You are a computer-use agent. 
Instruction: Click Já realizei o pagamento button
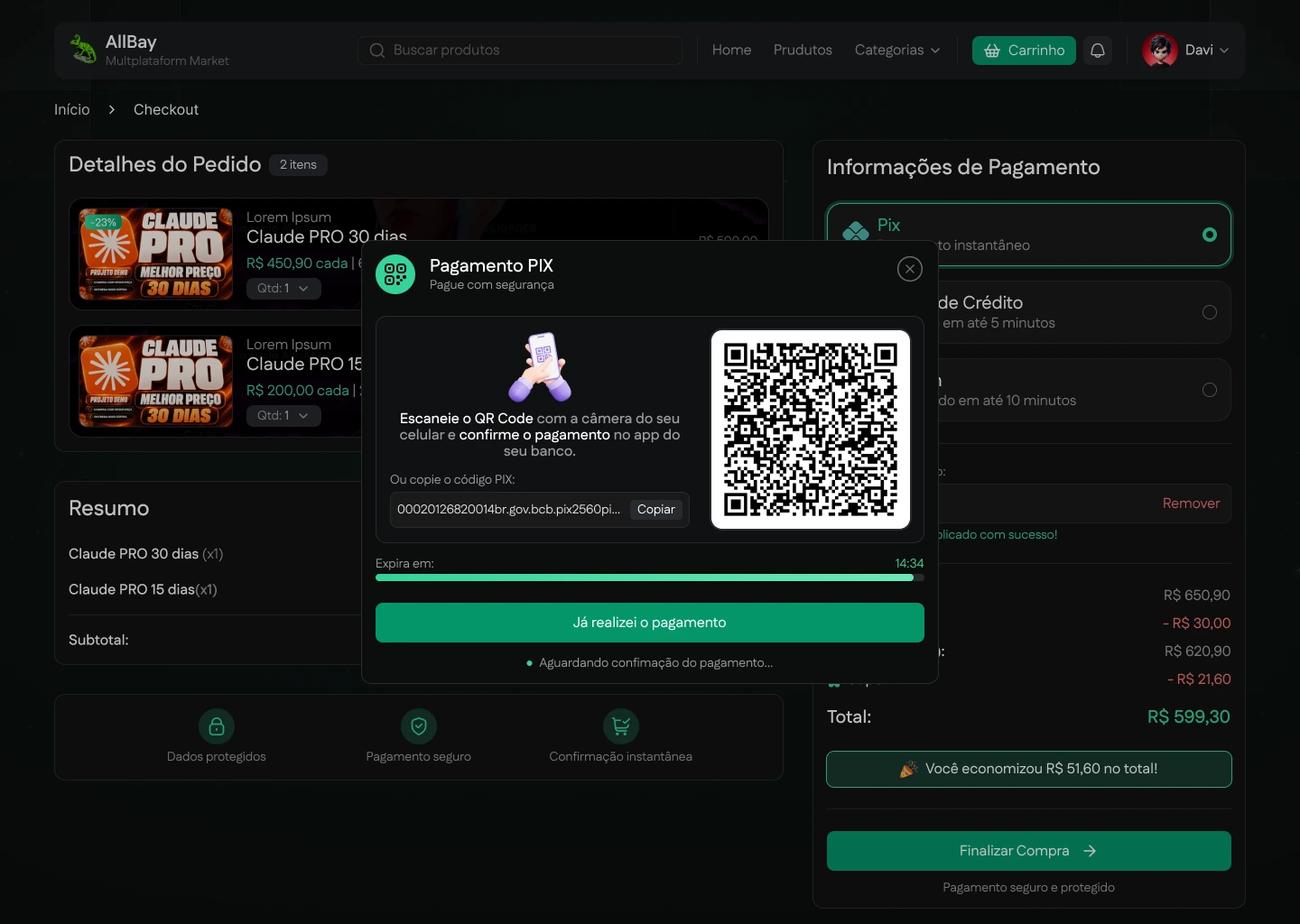[x=650, y=623]
